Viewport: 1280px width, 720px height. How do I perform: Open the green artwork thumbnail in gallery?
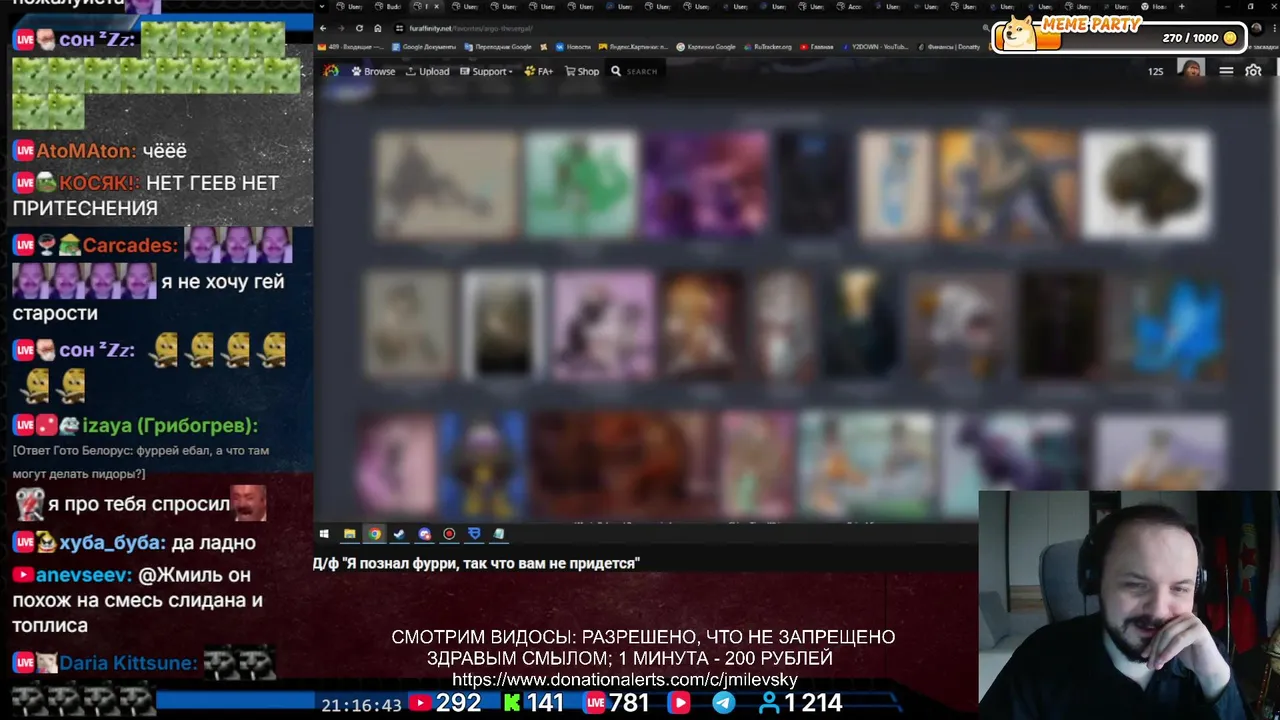581,184
